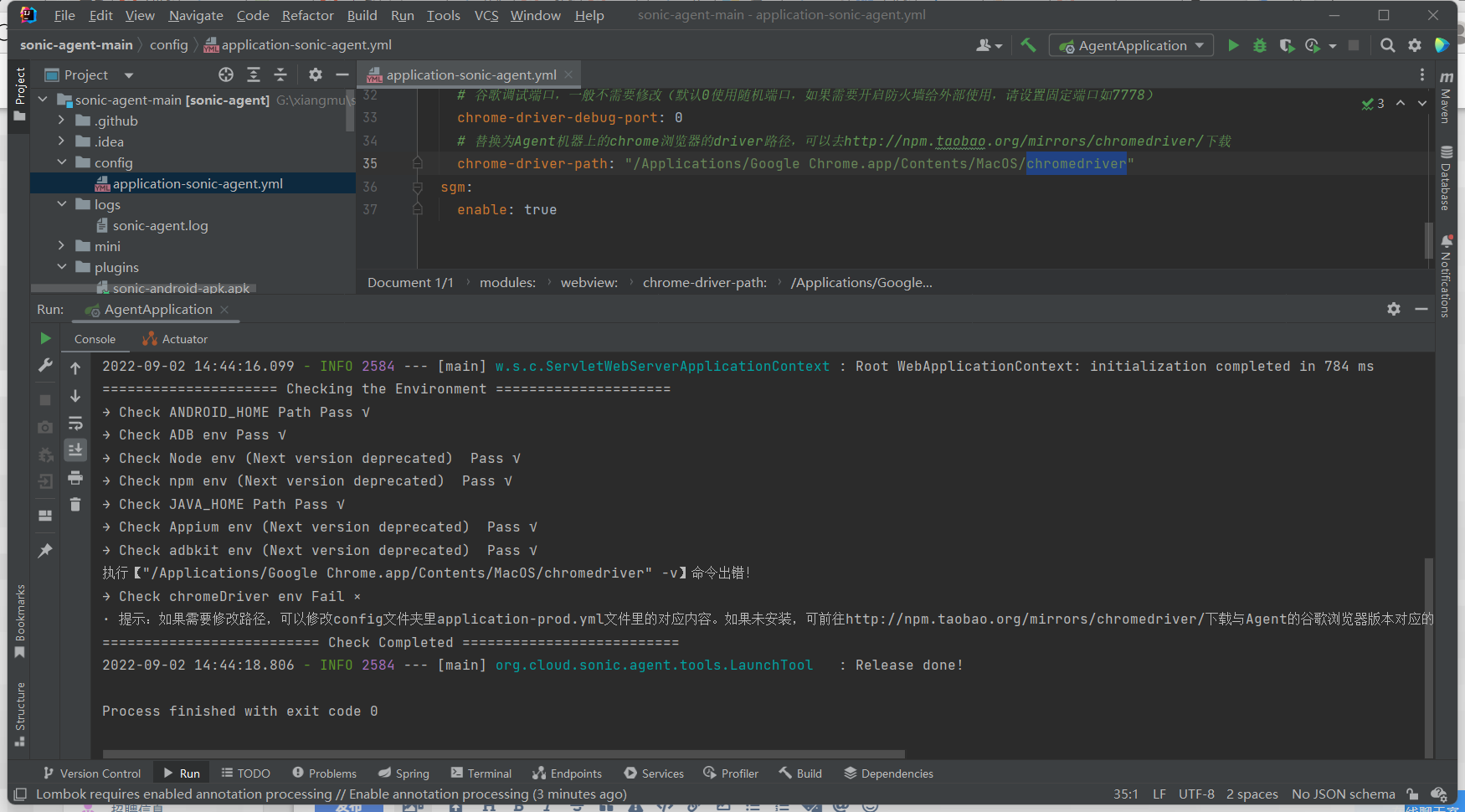Image resolution: width=1465 pixels, height=812 pixels.
Task: Open Project panel options gear
Action: click(316, 75)
